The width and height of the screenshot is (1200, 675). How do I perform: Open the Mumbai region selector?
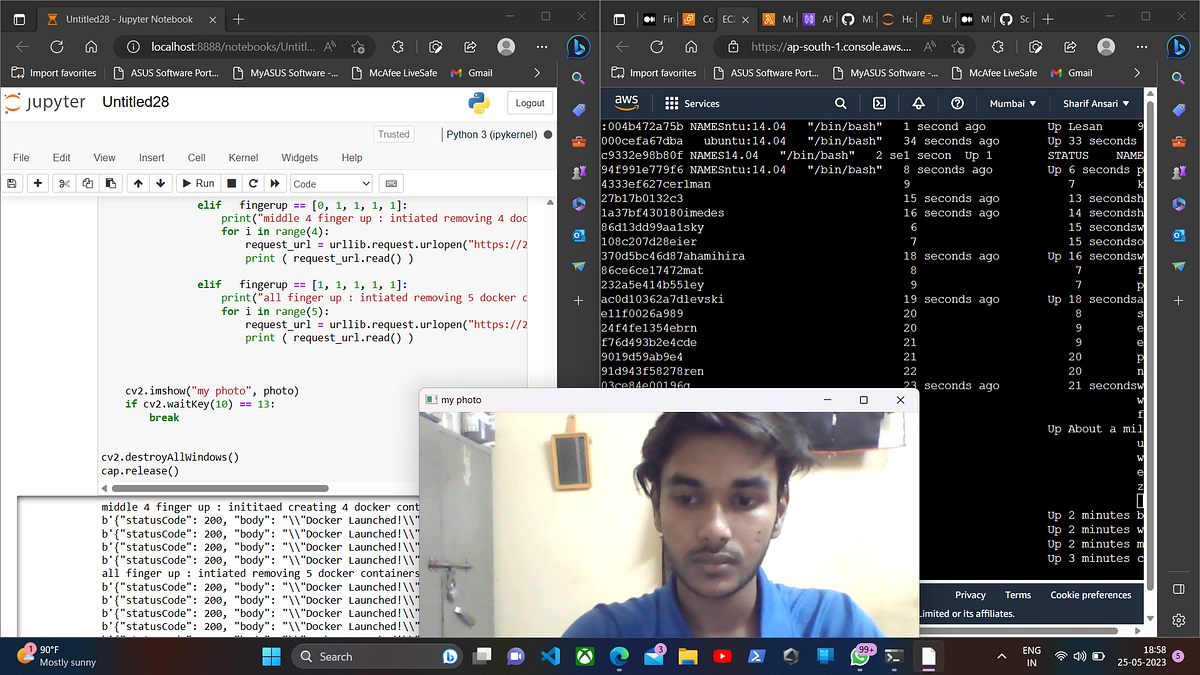point(1011,103)
